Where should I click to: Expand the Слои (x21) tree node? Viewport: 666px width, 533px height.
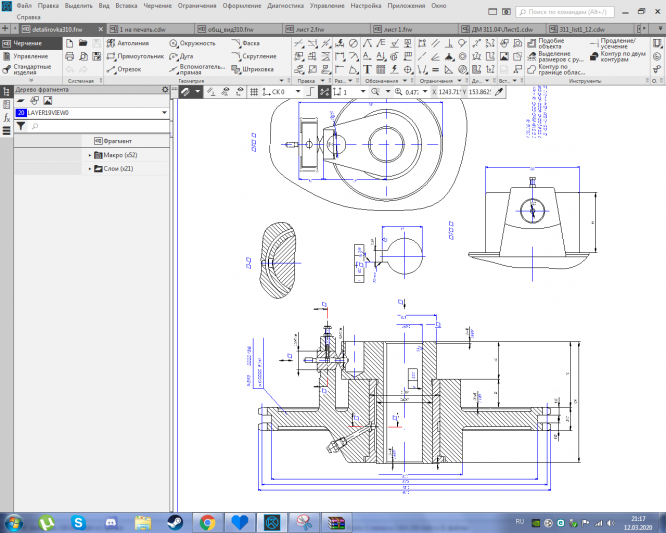90,168
